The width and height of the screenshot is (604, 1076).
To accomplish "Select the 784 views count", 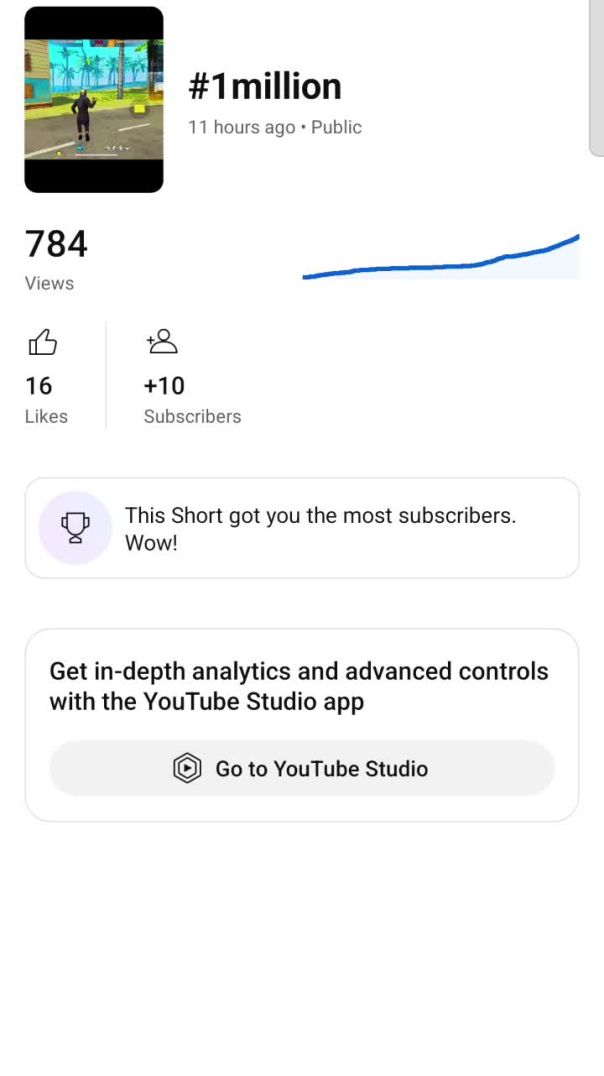I will point(56,244).
